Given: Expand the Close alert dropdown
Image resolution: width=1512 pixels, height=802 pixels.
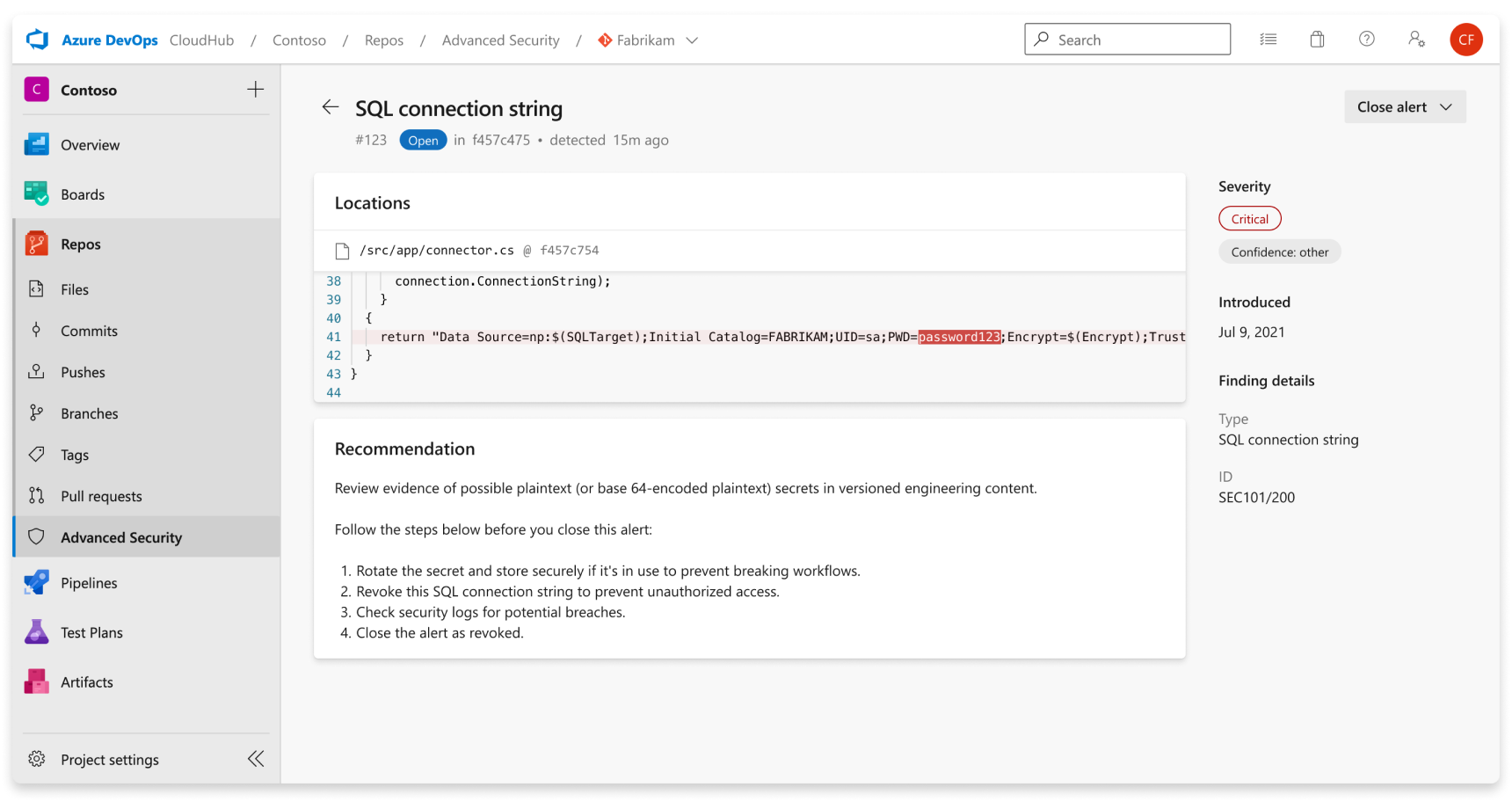Looking at the screenshot, I should [x=1405, y=107].
